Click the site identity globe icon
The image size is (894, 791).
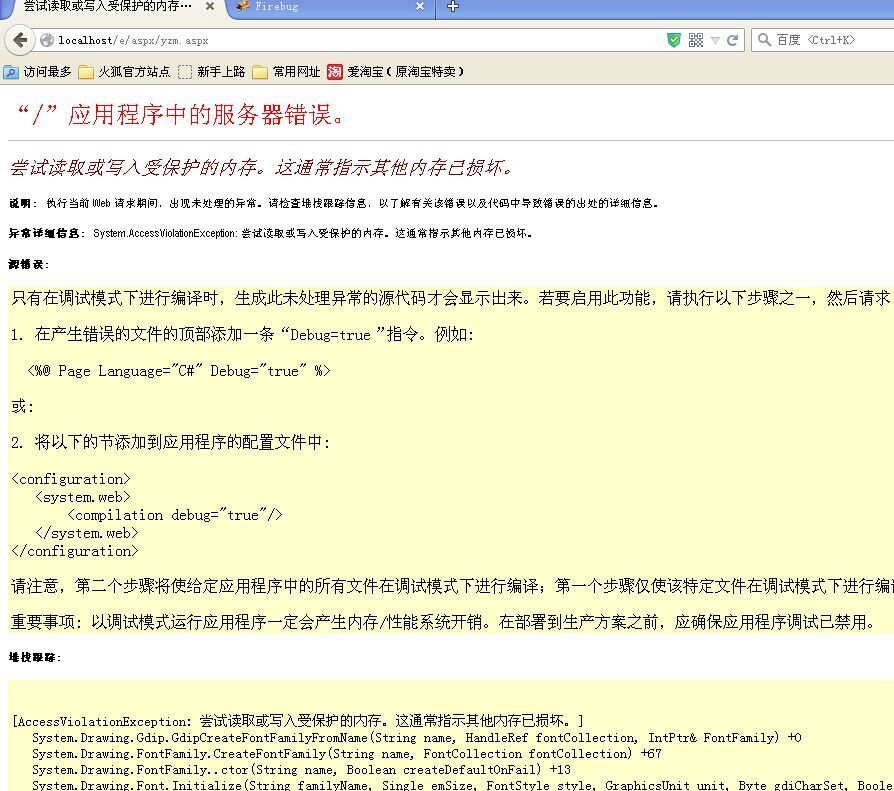[47, 40]
